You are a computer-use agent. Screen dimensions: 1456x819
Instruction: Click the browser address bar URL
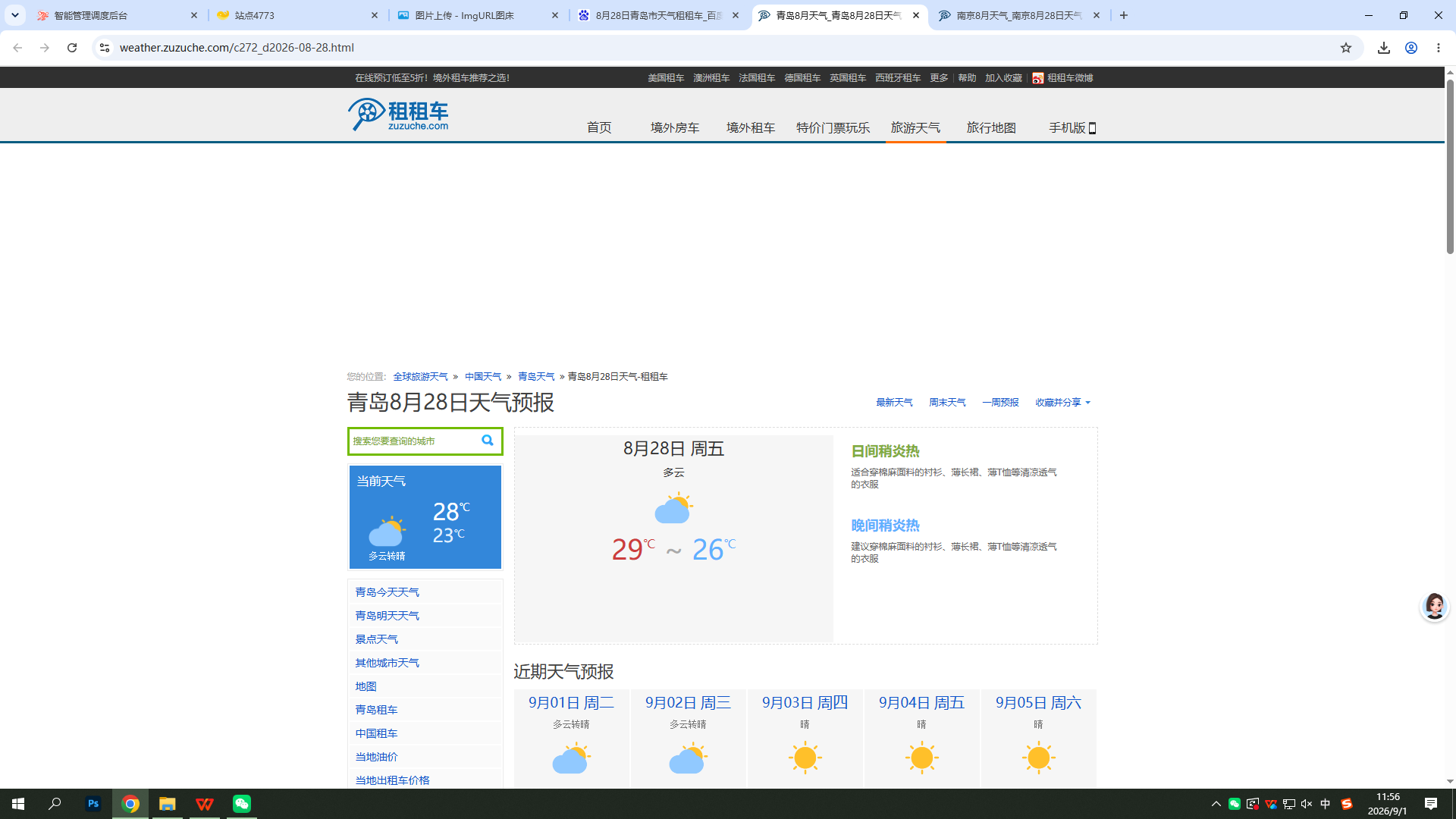click(237, 48)
